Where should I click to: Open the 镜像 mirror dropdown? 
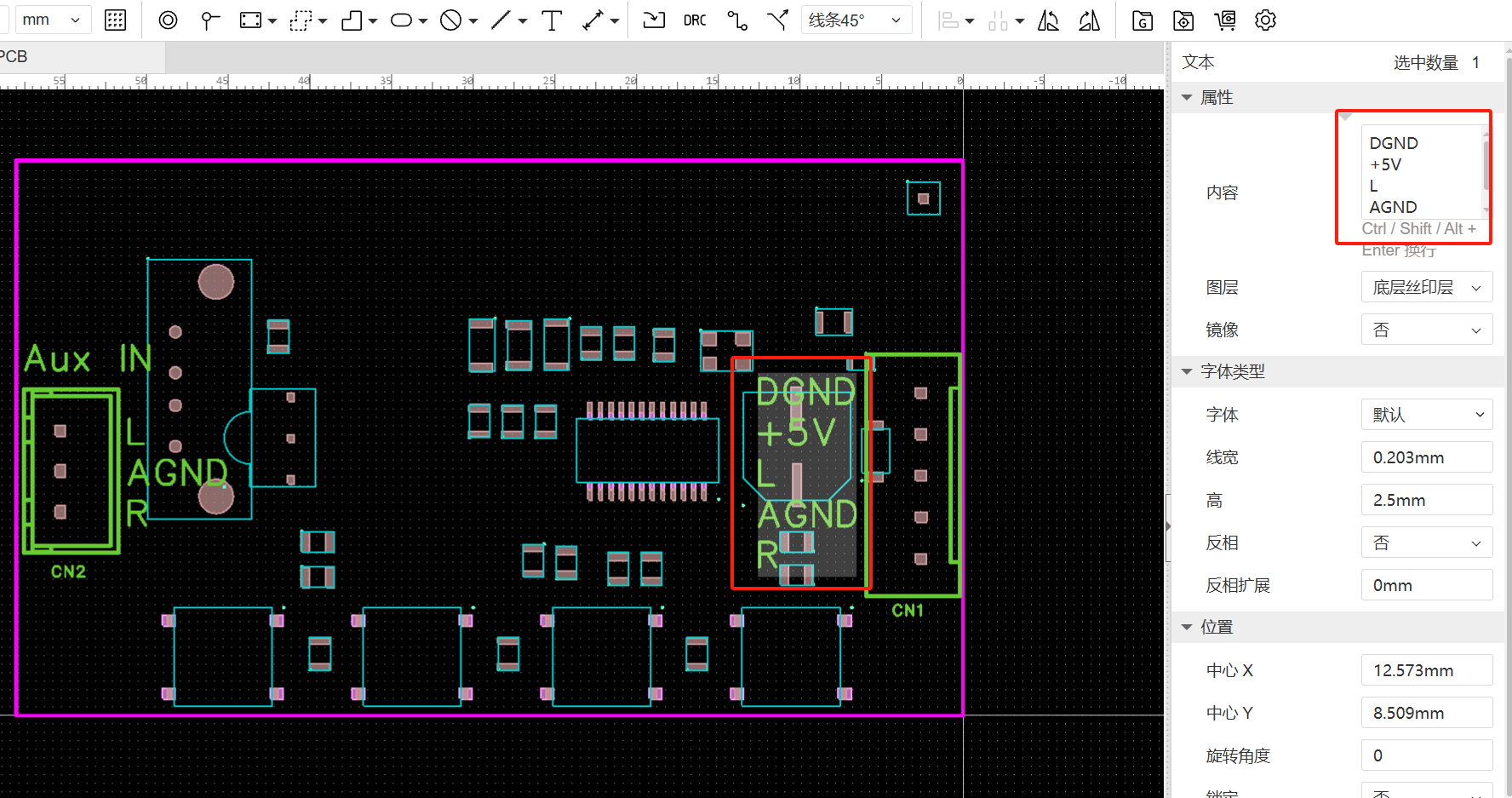point(1427,330)
